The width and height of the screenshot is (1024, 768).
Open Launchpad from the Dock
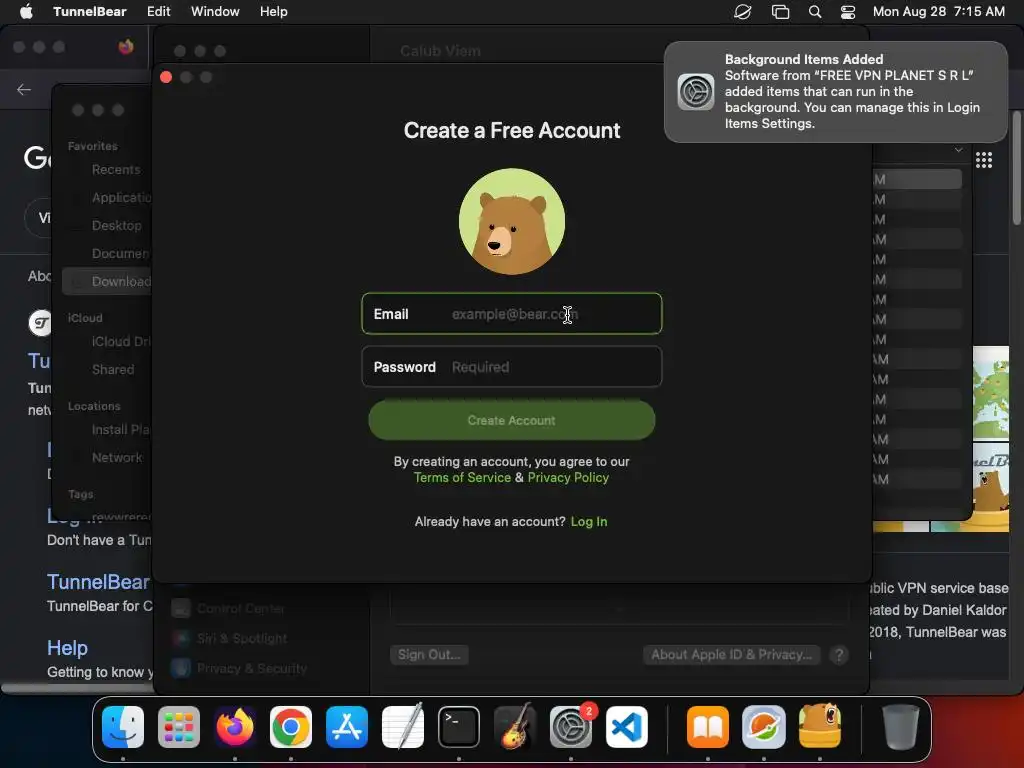click(x=179, y=727)
